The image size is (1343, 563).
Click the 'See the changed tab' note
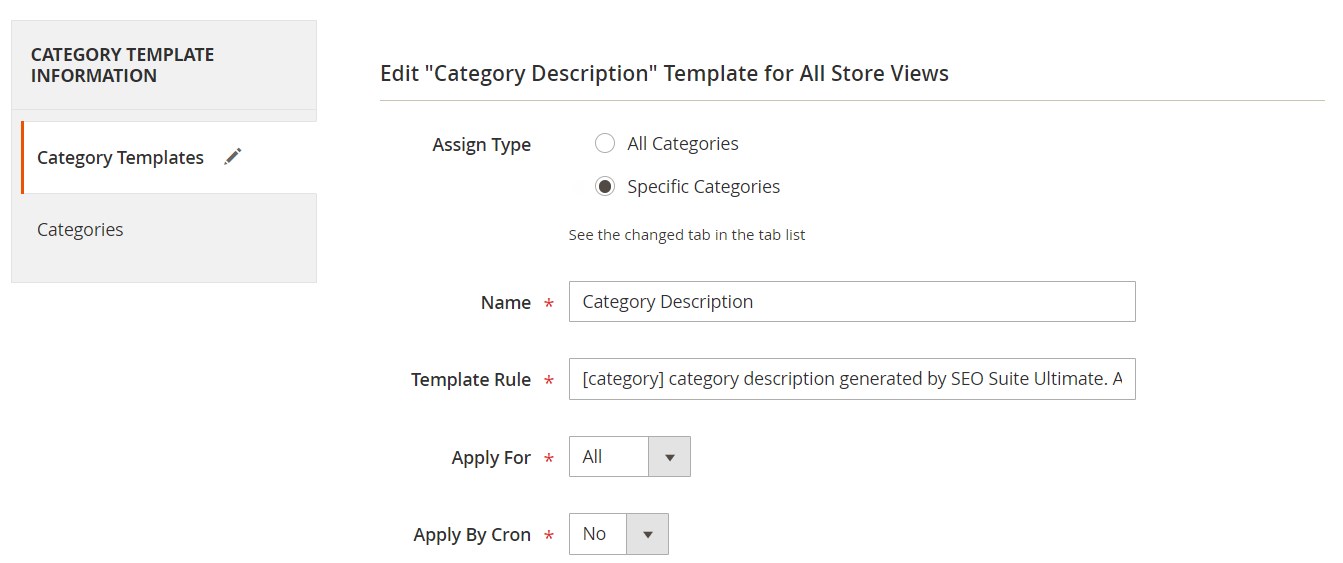[x=687, y=235]
